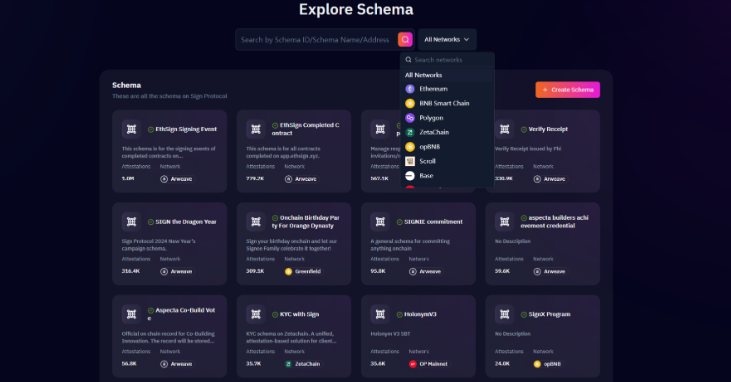Viewport: 731px width, 382px height.
Task: Click the Polygon logo icon
Action: 410,118
